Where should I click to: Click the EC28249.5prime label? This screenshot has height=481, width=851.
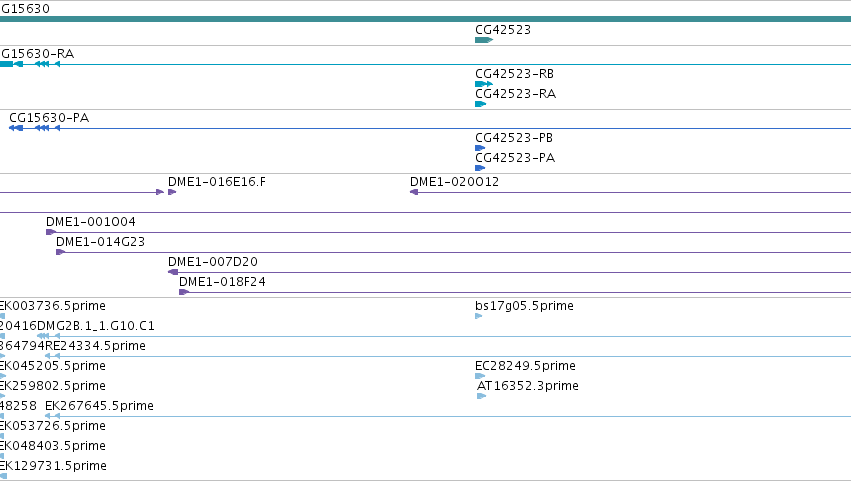coord(525,366)
